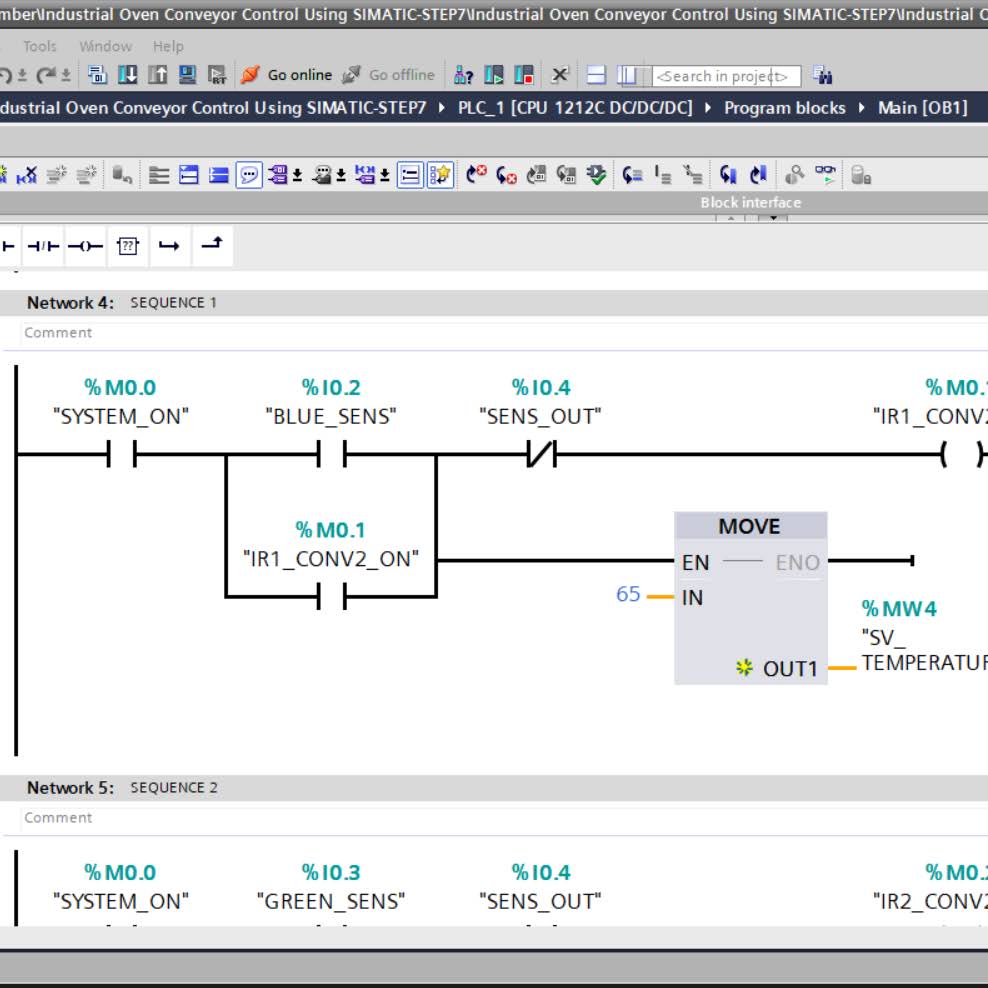Open the Tools menu
Image resolution: width=988 pixels, height=988 pixels.
point(40,46)
